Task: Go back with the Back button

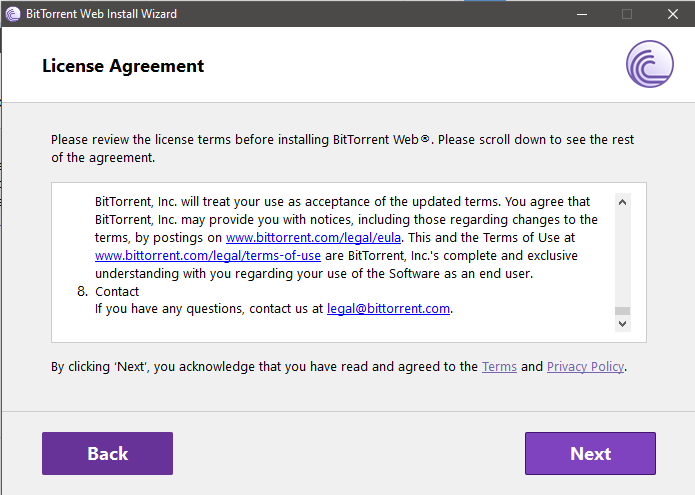Action: point(107,453)
